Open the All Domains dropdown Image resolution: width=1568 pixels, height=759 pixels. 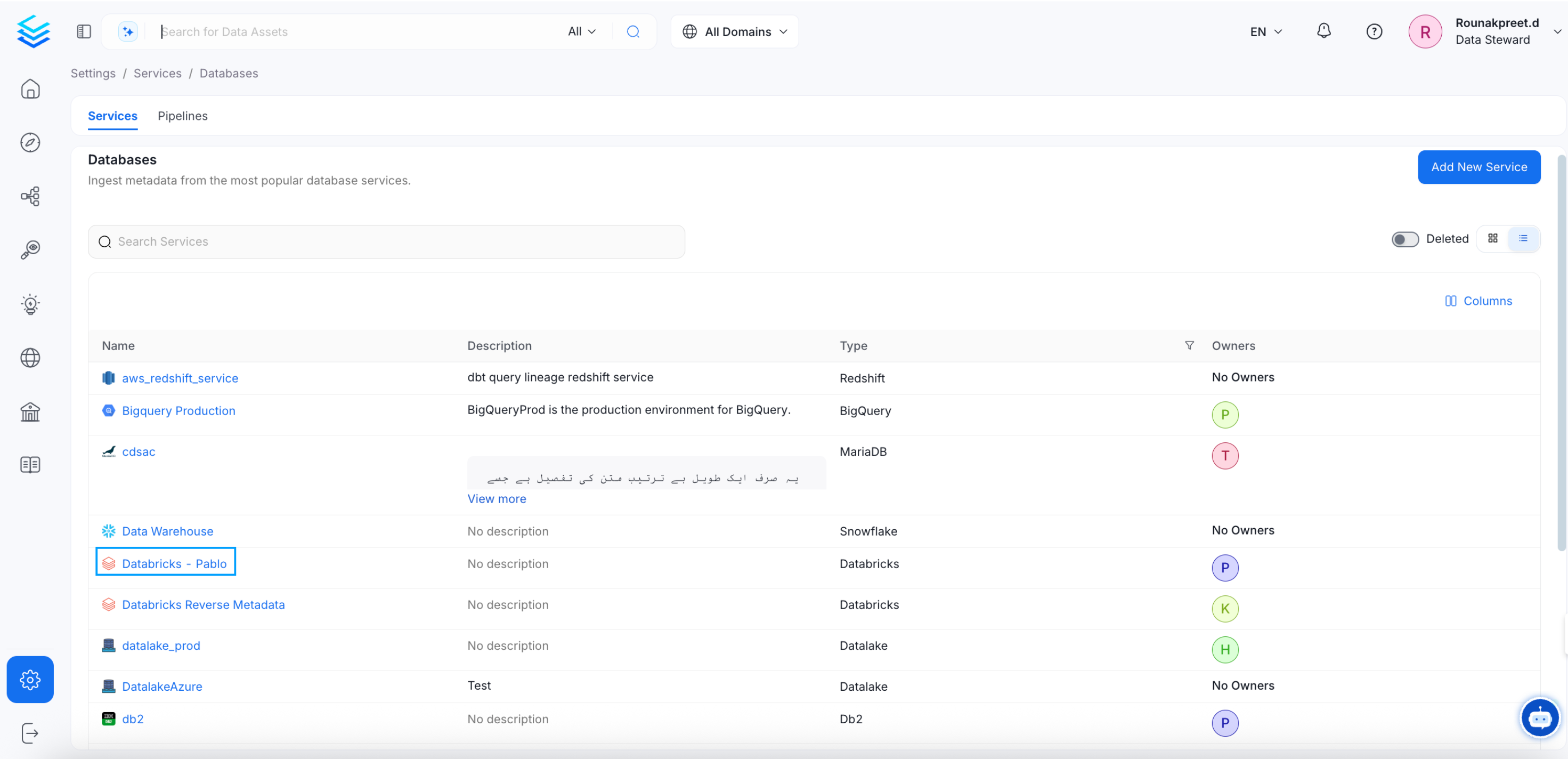coord(734,31)
